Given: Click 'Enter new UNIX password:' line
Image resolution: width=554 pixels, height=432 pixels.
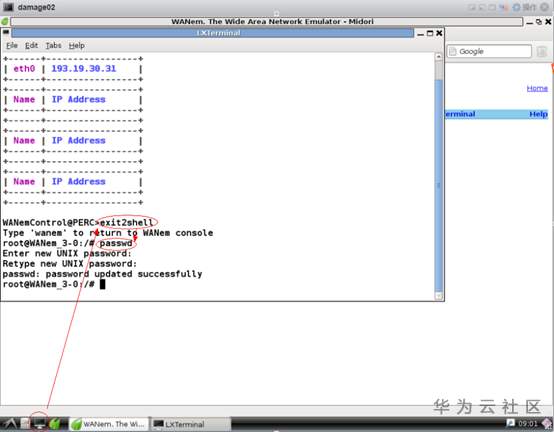Looking at the screenshot, I should click(x=67, y=254).
